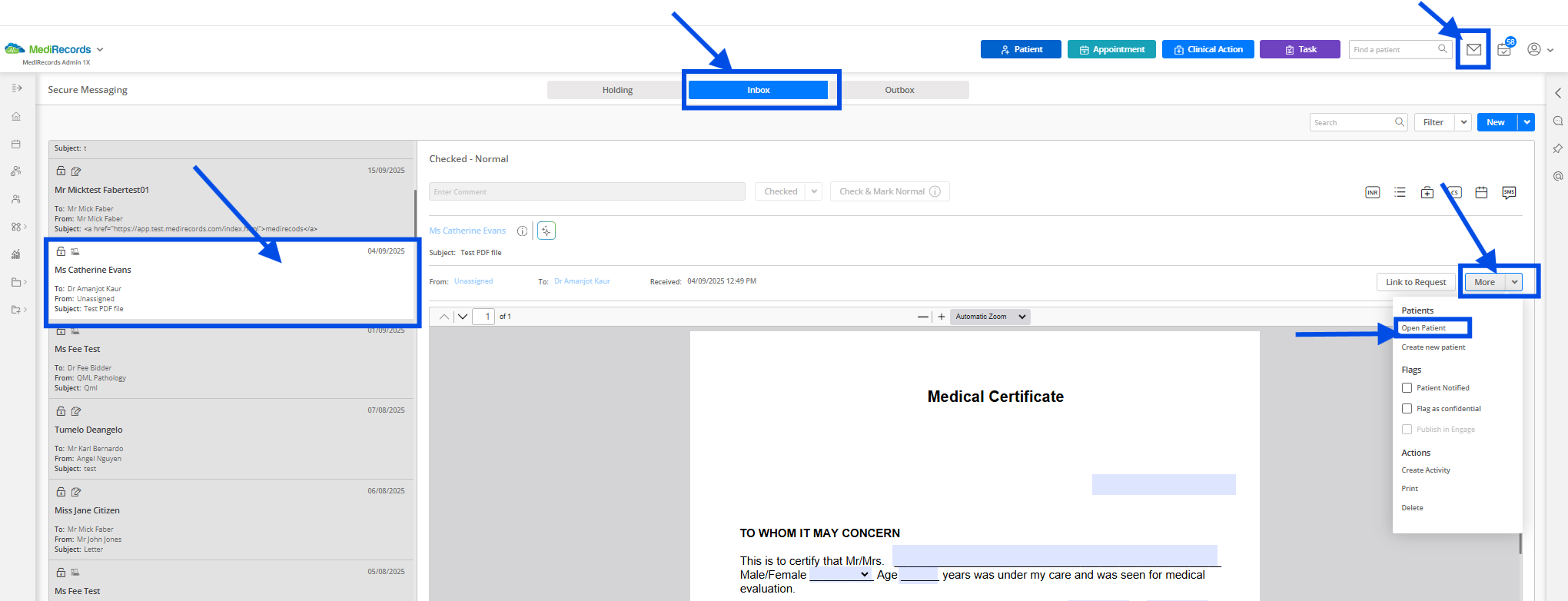Click the list icon in message toolbar
The height and width of the screenshot is (601, 1568).
click(1400, 192)
